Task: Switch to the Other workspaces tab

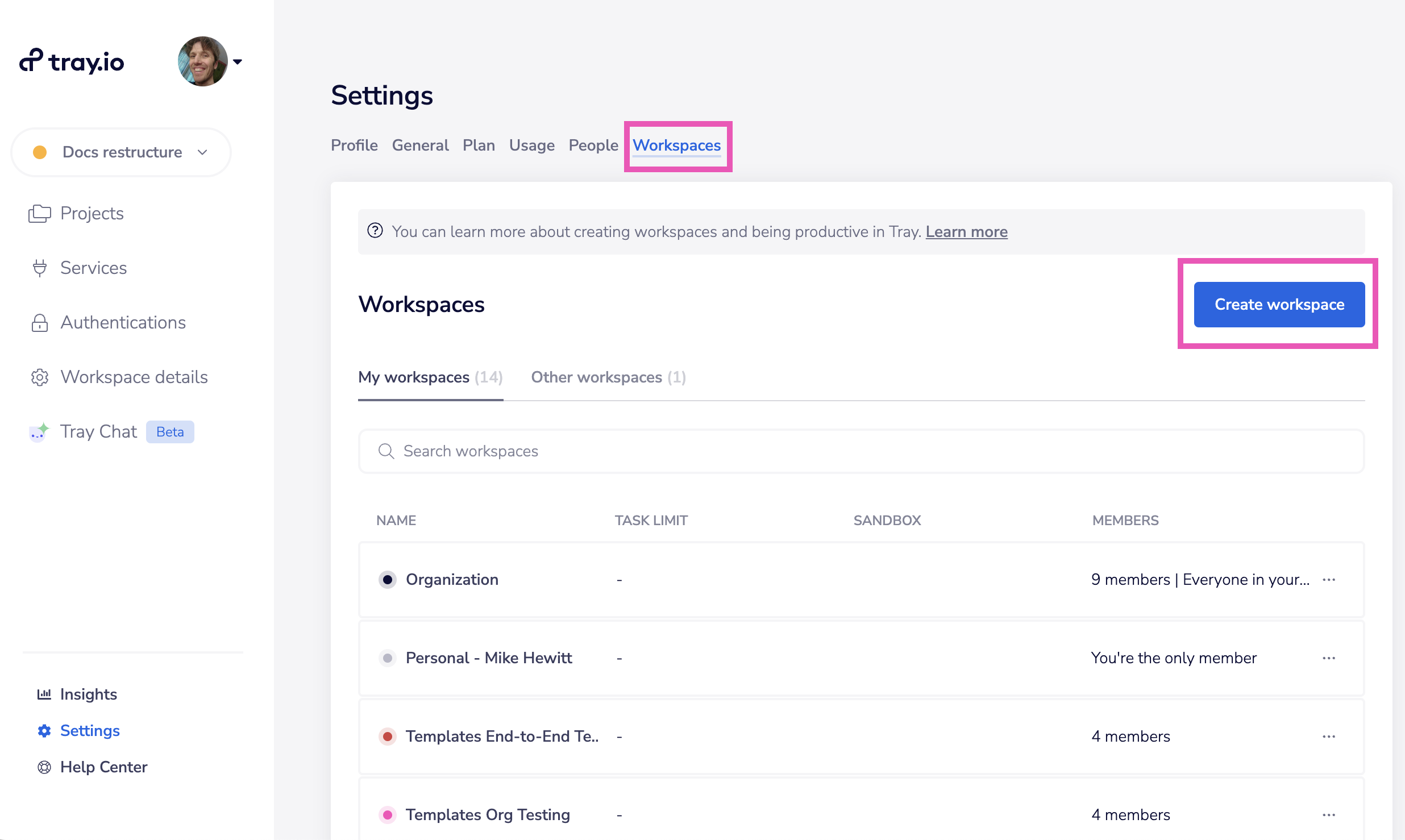Action: click(608, 377)
